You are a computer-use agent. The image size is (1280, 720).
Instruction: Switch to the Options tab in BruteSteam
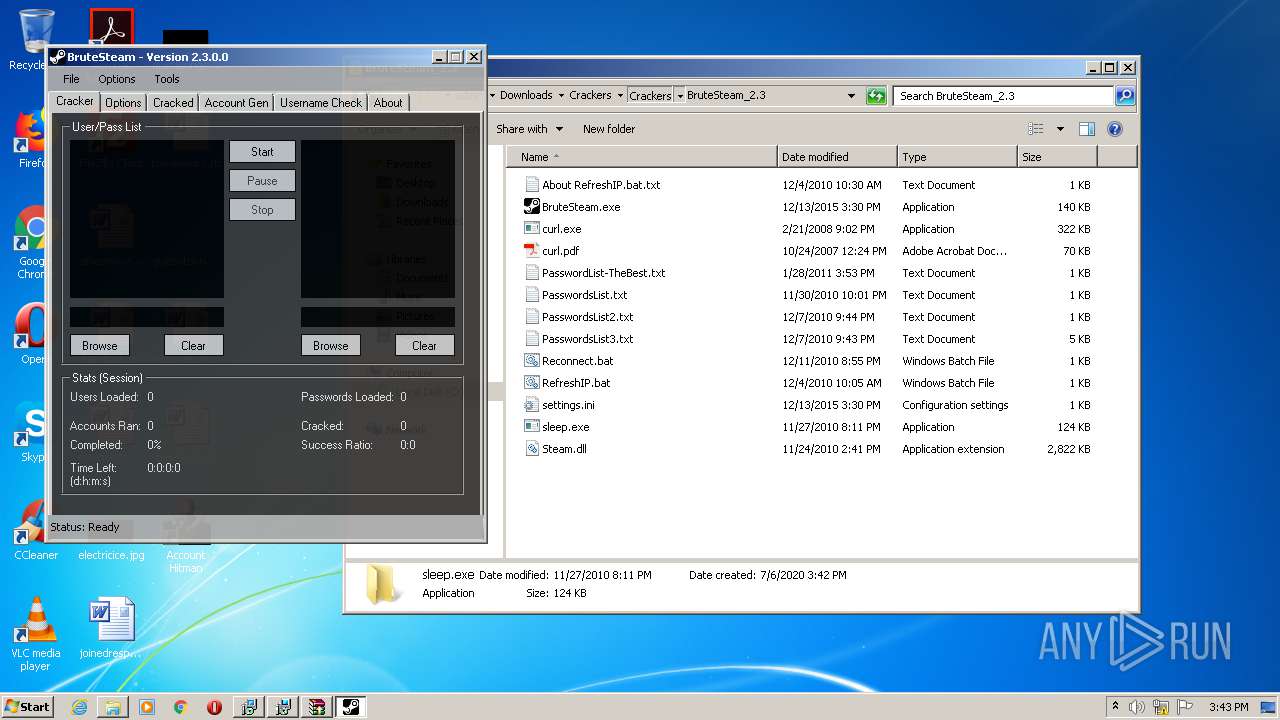click(x=123, y=102)
